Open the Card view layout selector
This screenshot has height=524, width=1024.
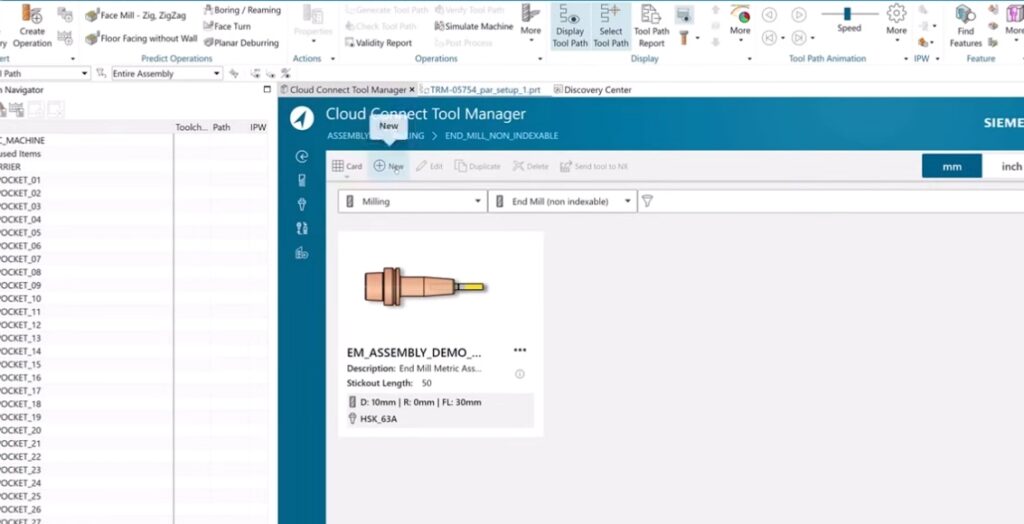click(347, 166)
